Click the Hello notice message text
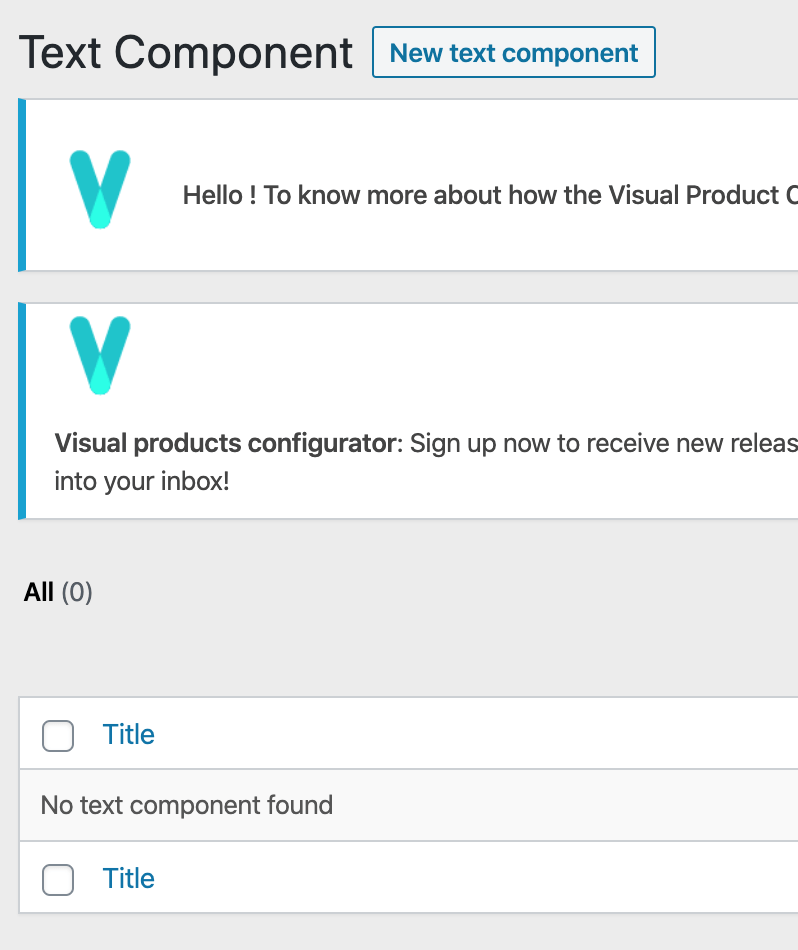This screenshot has height=950, width=798. pos(490,195)
